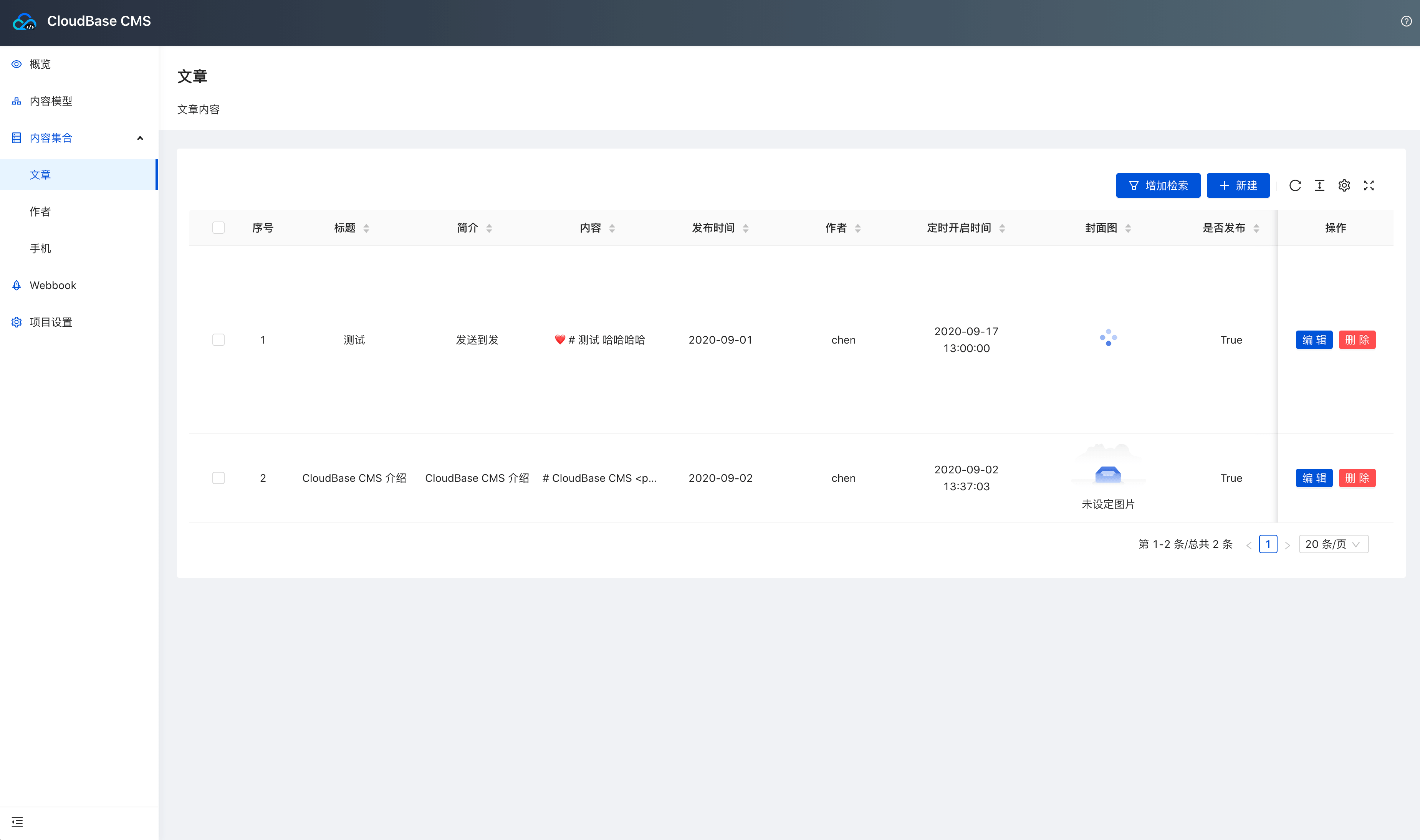Go to 内容模型 in sidebar
This screenshot has width=1420, height=840.
[x=51, y=101]
